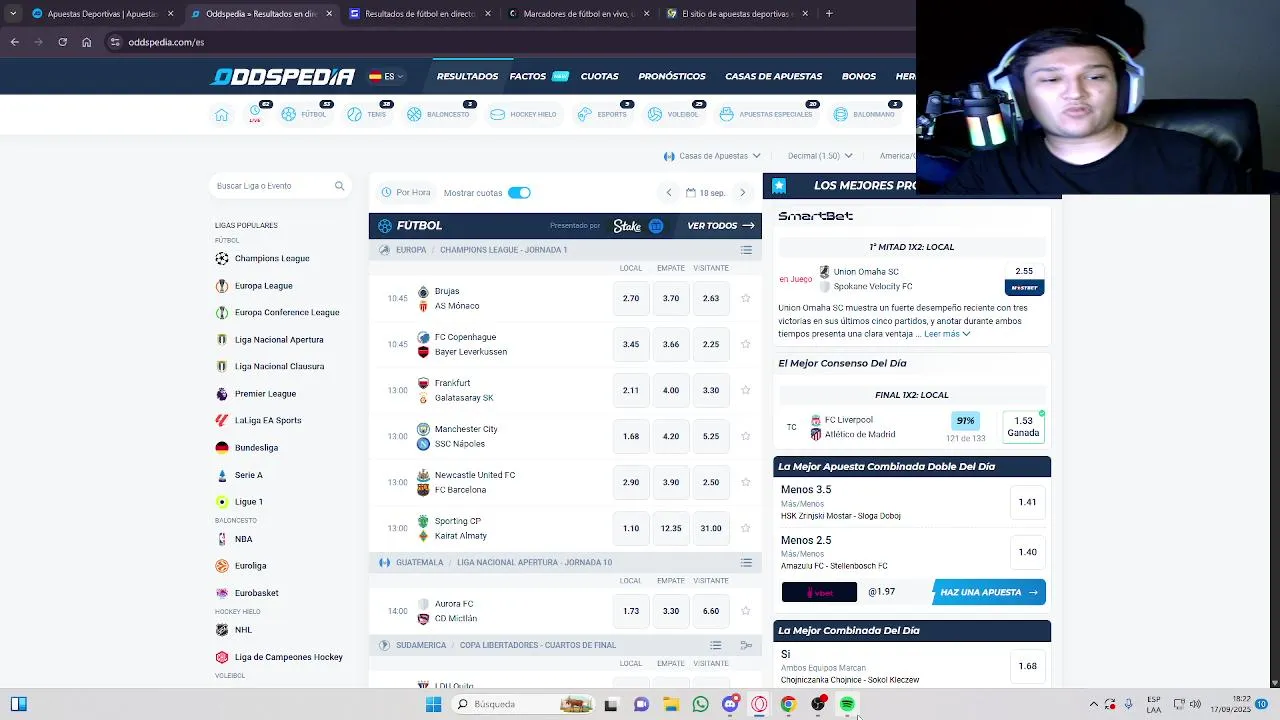Click the browser reload button
This screenshot has height=720, width=1280.
[62, 42]
